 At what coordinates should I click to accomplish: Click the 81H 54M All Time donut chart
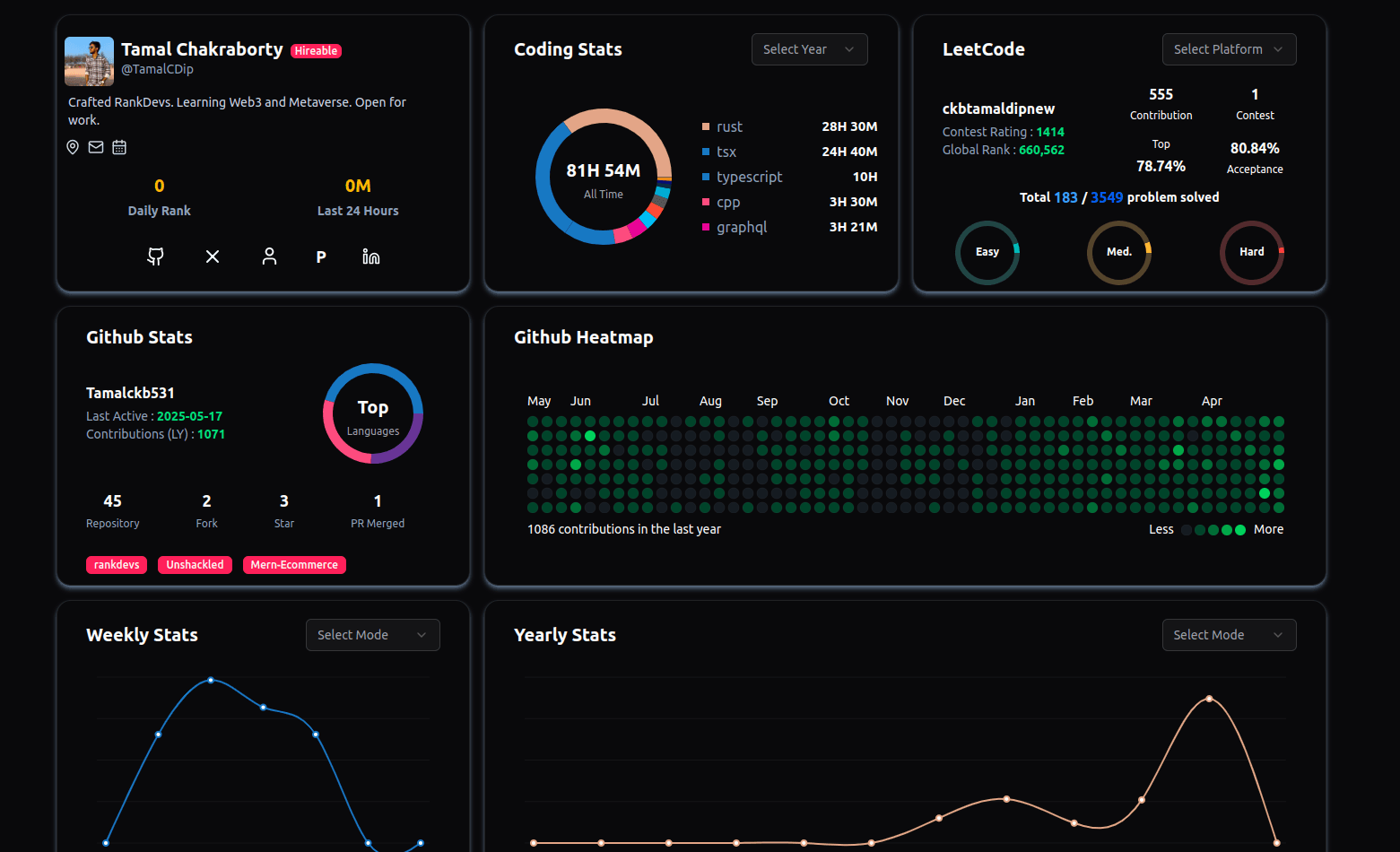[x=604, y=177]
